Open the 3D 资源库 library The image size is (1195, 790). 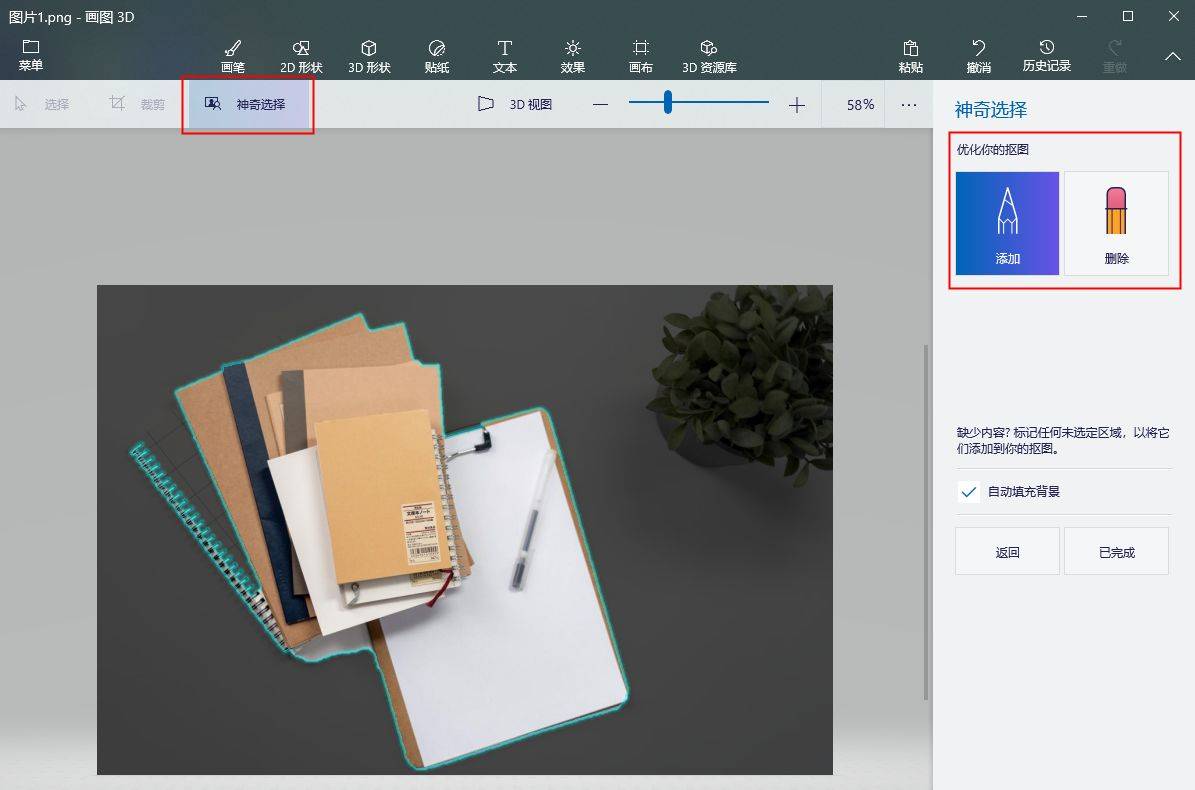(x=709, y=55)
